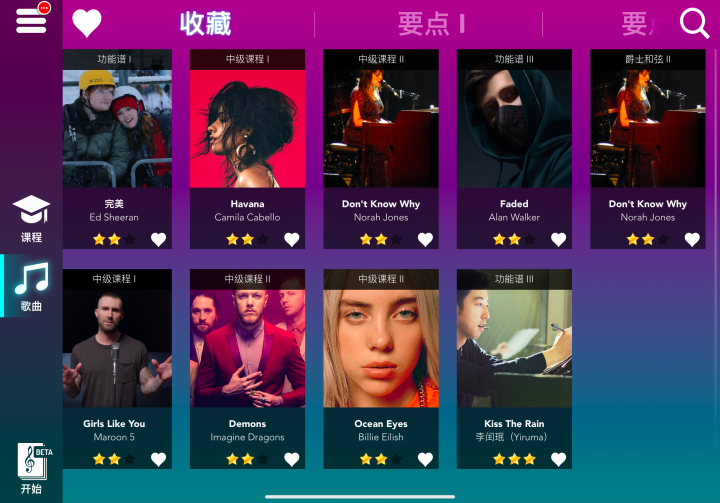This screenshot has height=503, width=720.
Task: Select the 收藏 favorites tab
Action: 206,24
